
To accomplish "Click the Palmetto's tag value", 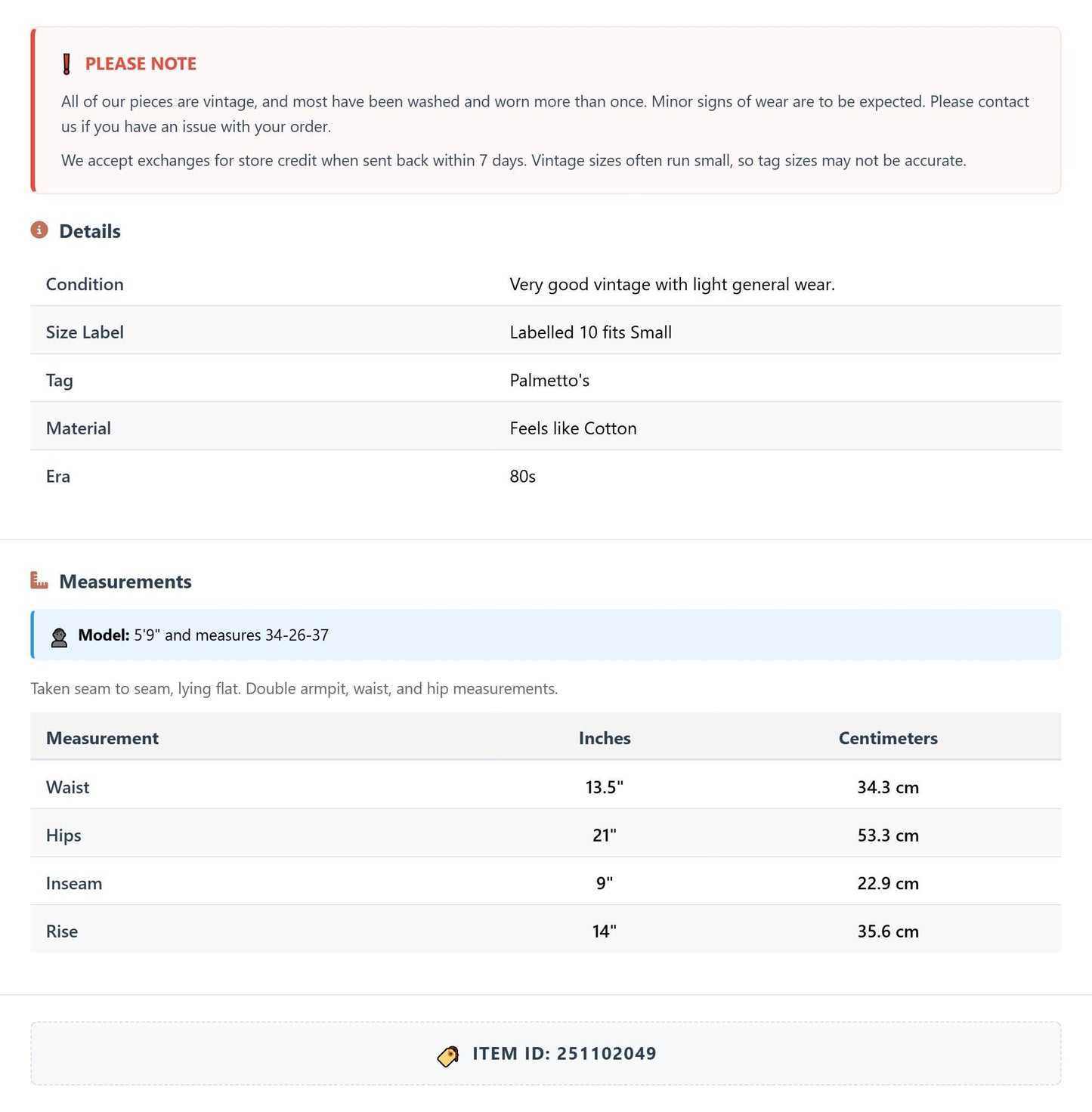I will click(x=549, y=380).
